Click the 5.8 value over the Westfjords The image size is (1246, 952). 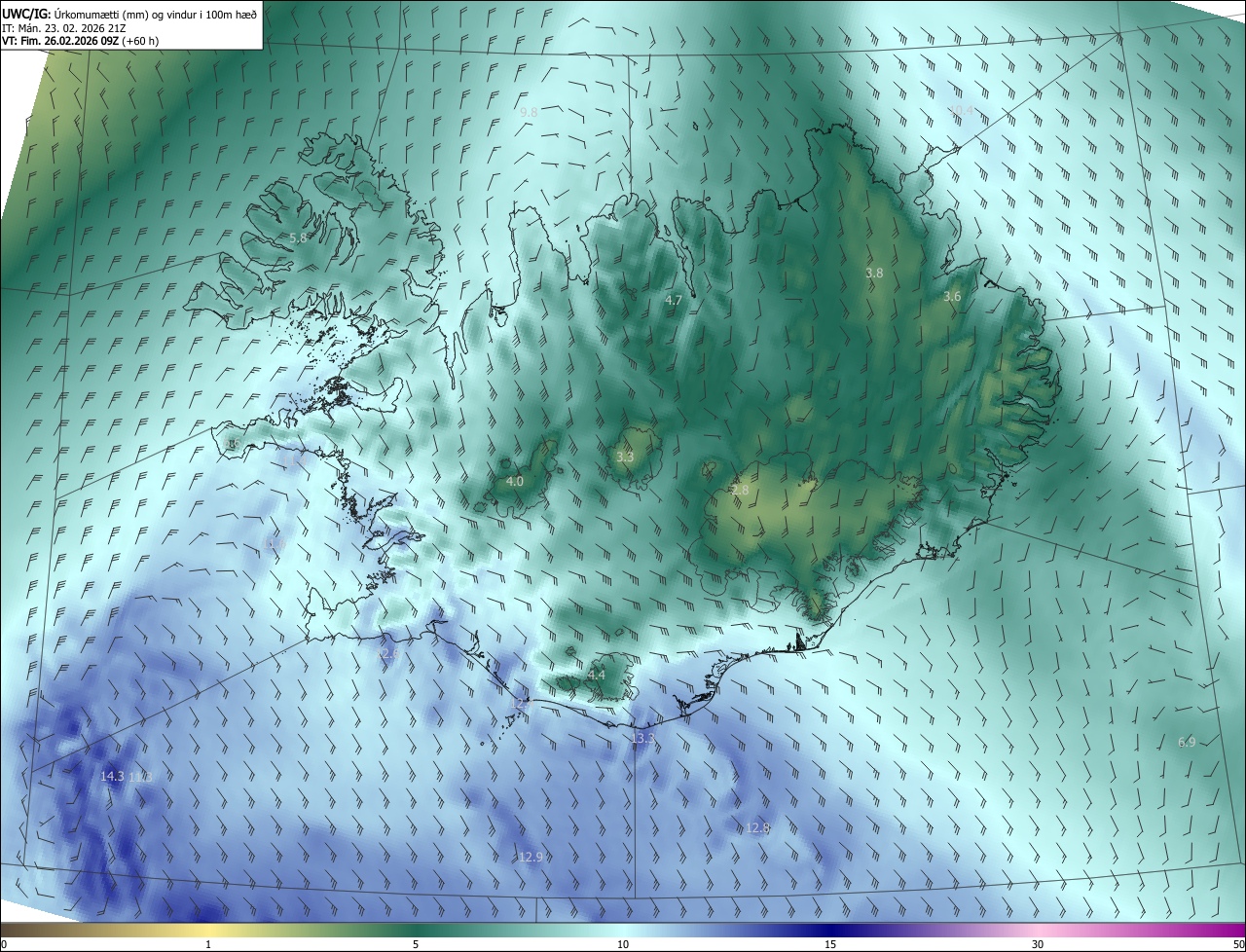(x=298, y=238)
